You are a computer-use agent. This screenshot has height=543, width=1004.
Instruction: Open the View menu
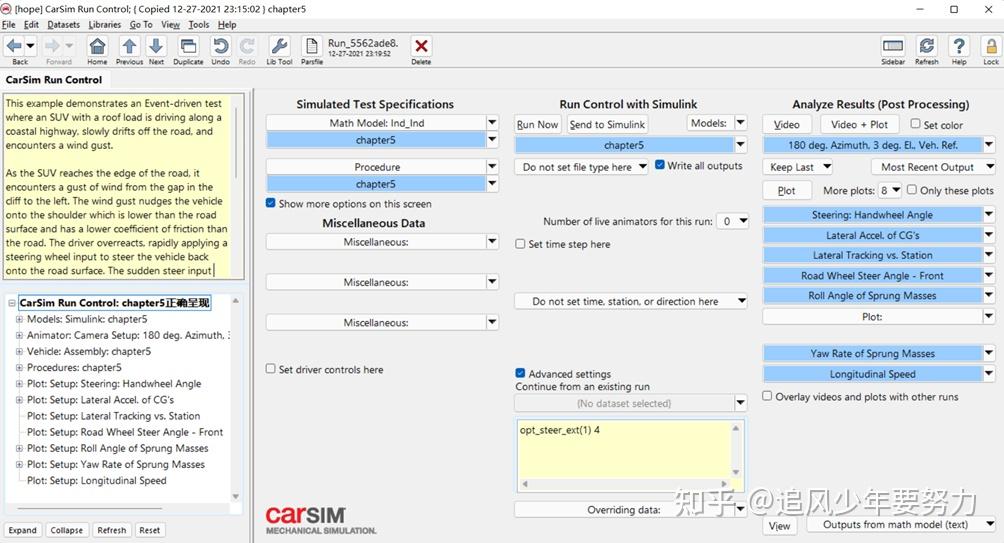[170, 24]
